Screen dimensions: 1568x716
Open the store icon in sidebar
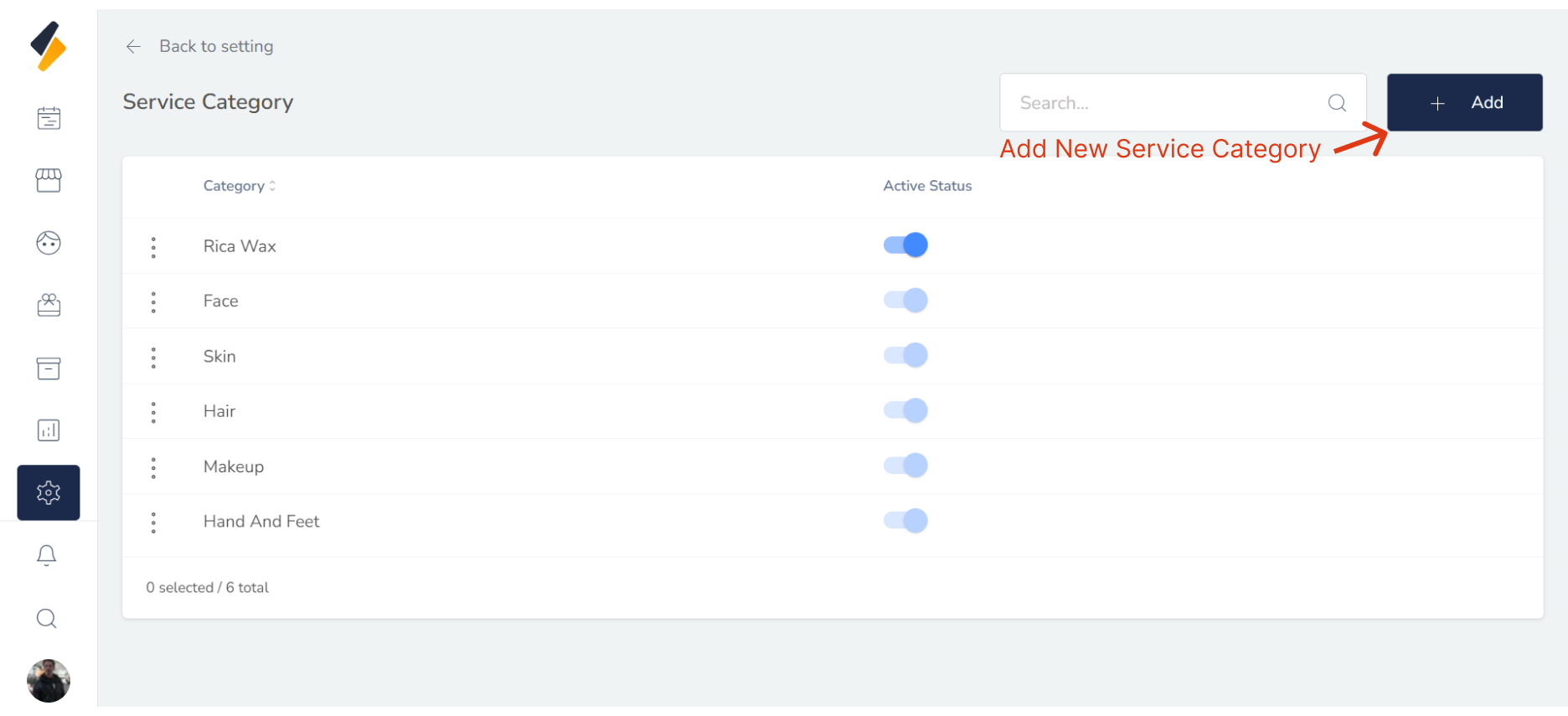[49, 180]
